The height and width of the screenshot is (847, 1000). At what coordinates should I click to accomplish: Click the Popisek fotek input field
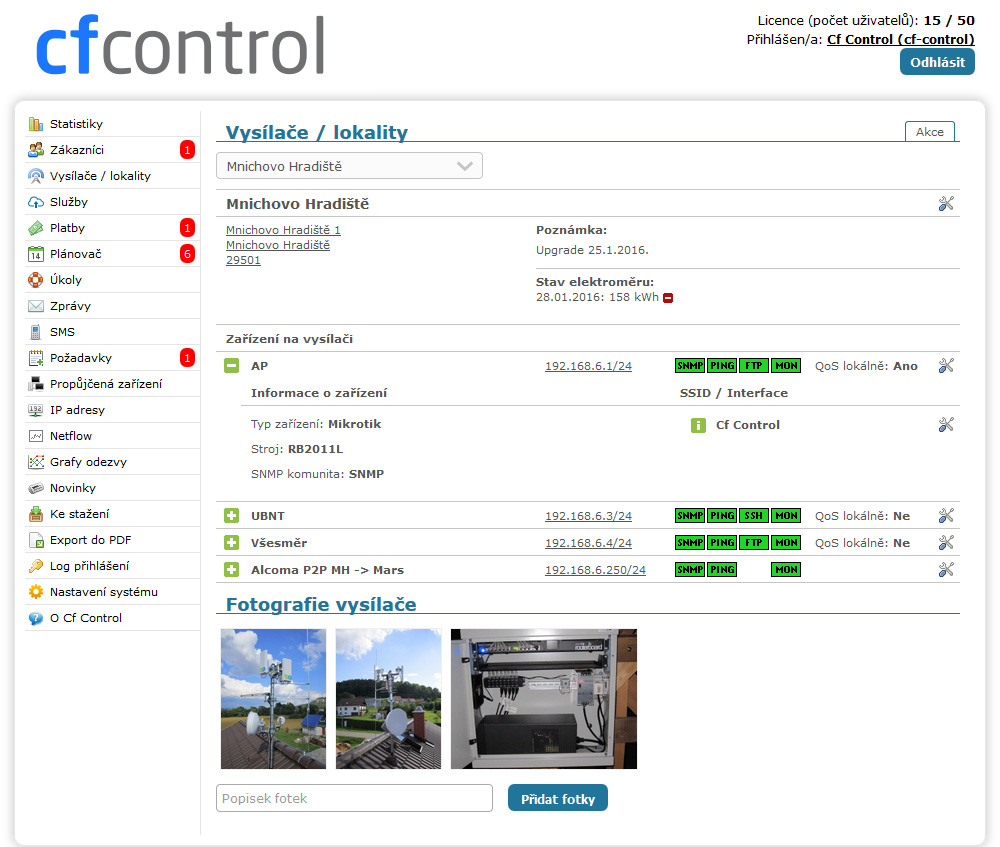tap(355, 799)
